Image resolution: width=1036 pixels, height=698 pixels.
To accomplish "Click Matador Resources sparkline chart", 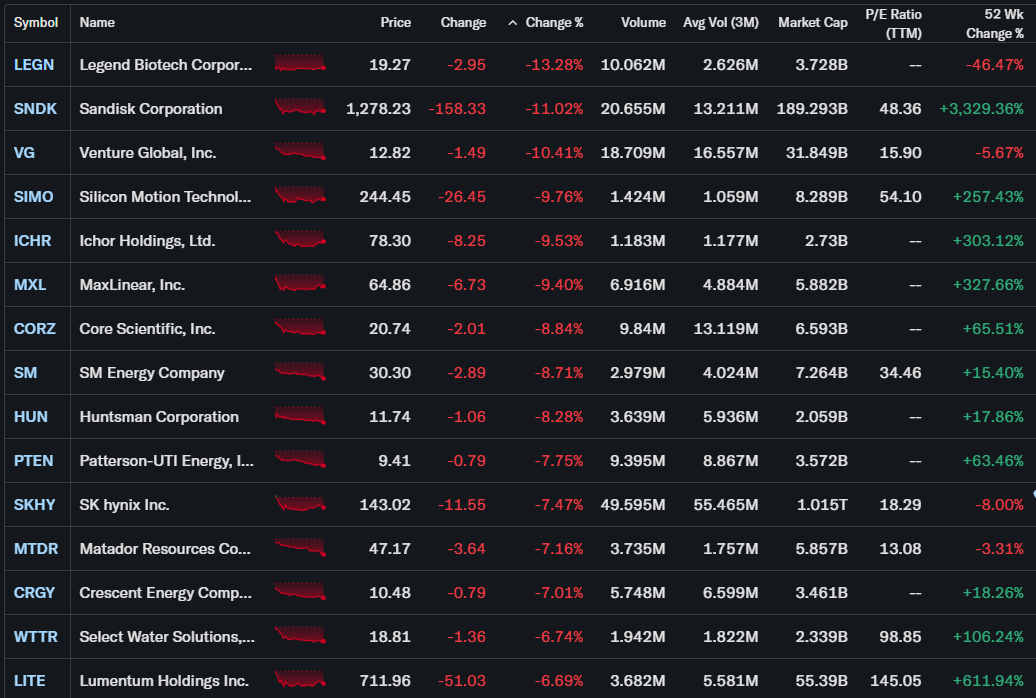I will [x=300, y=547].
